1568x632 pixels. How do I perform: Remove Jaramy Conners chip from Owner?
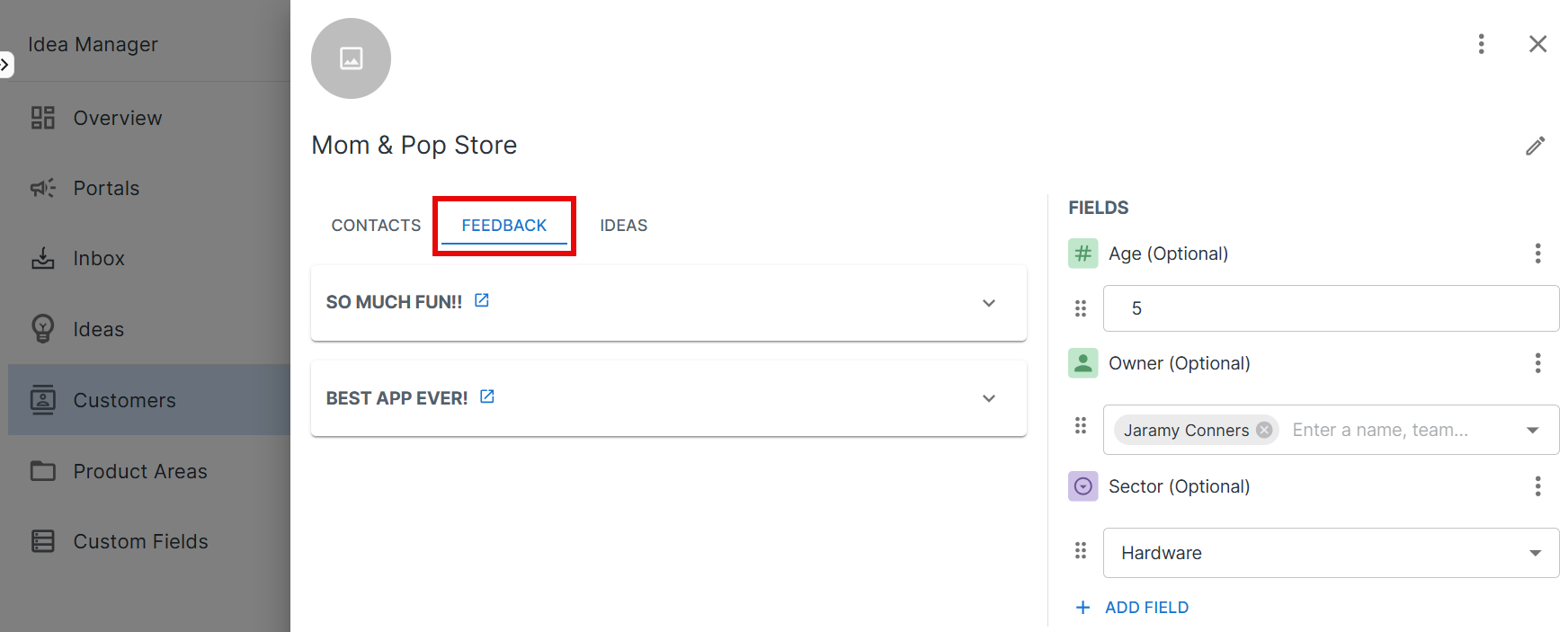(1264, 430)
